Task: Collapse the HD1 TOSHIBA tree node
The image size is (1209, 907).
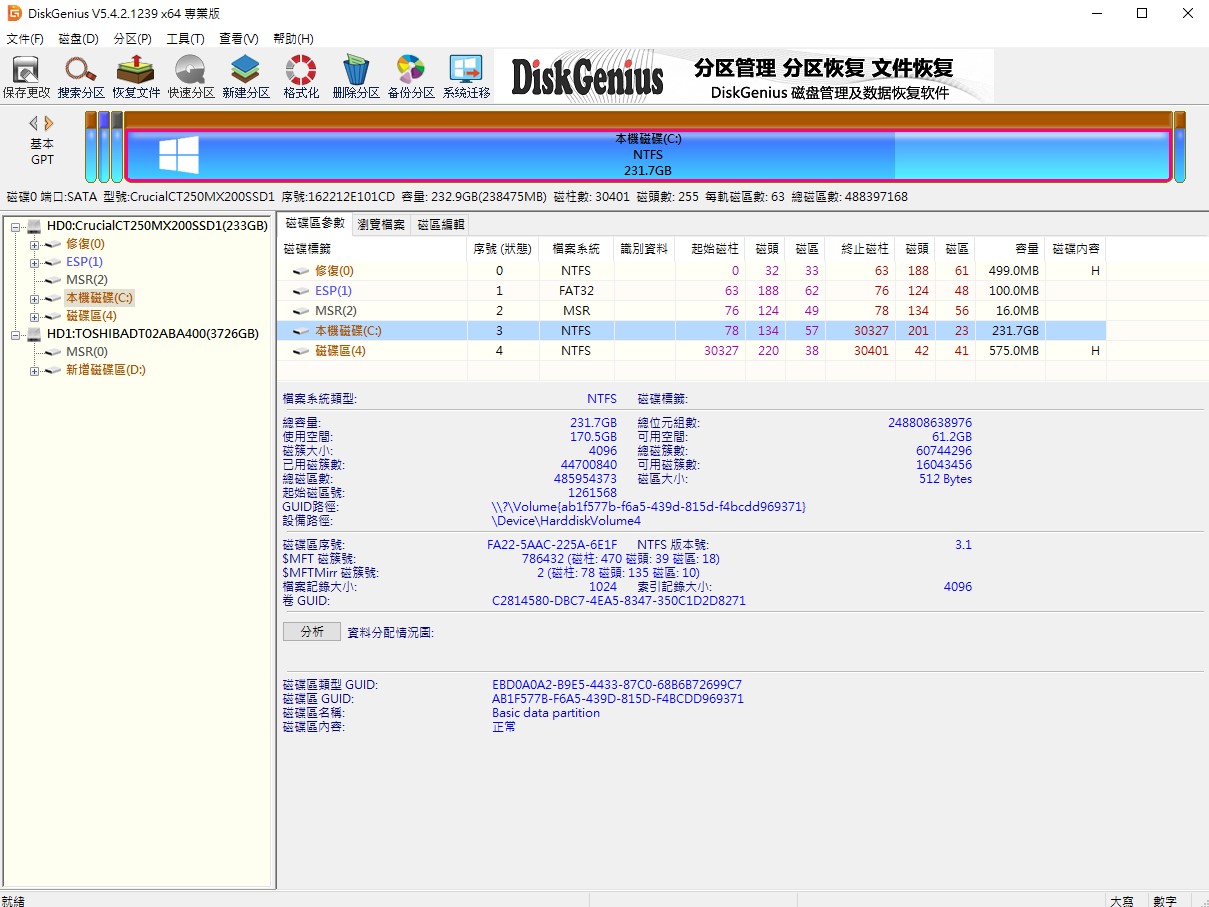Action: coord(16,334)
